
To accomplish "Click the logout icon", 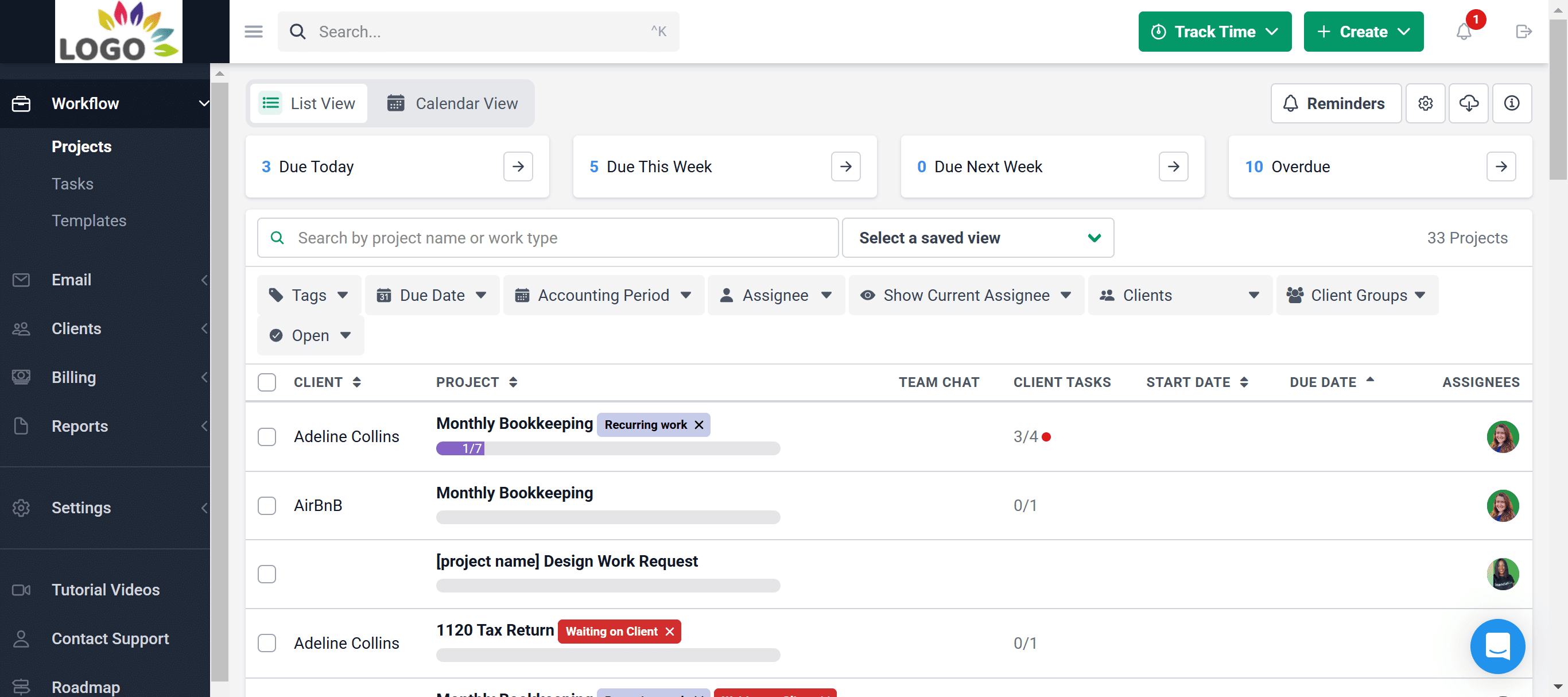I will point(1524,32).
